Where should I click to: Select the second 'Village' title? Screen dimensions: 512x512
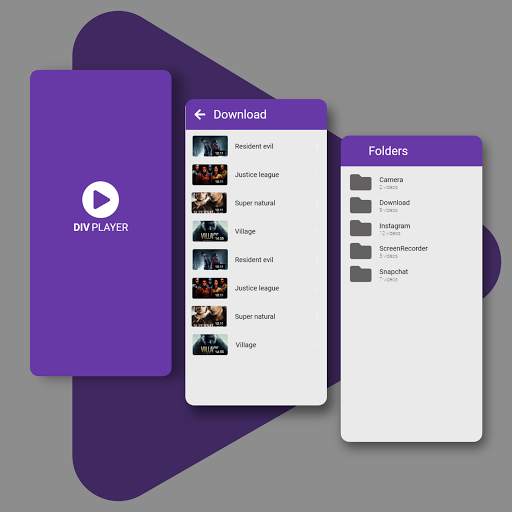click(x=246, y=345)
